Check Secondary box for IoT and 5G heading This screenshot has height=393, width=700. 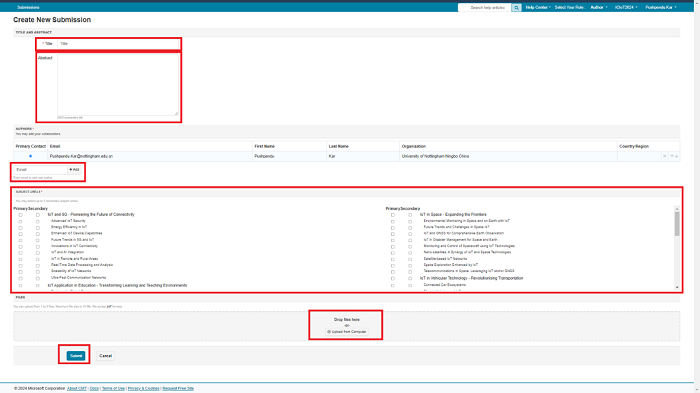point(38,215)
